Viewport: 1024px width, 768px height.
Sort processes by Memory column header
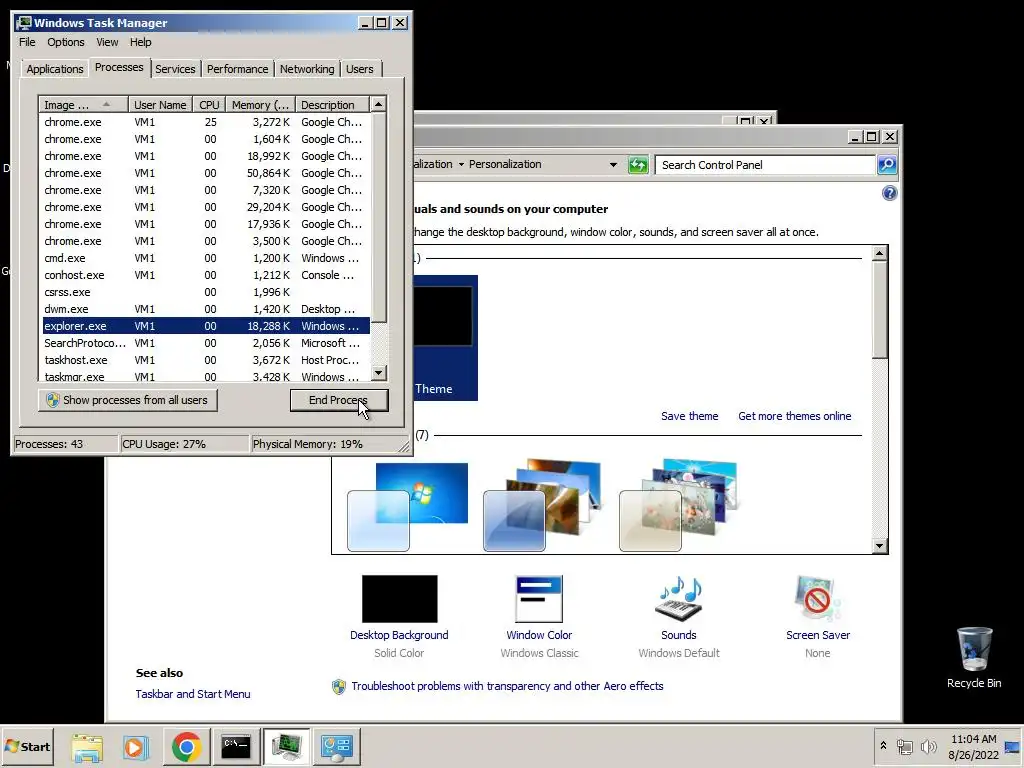(x=261, y=104)
